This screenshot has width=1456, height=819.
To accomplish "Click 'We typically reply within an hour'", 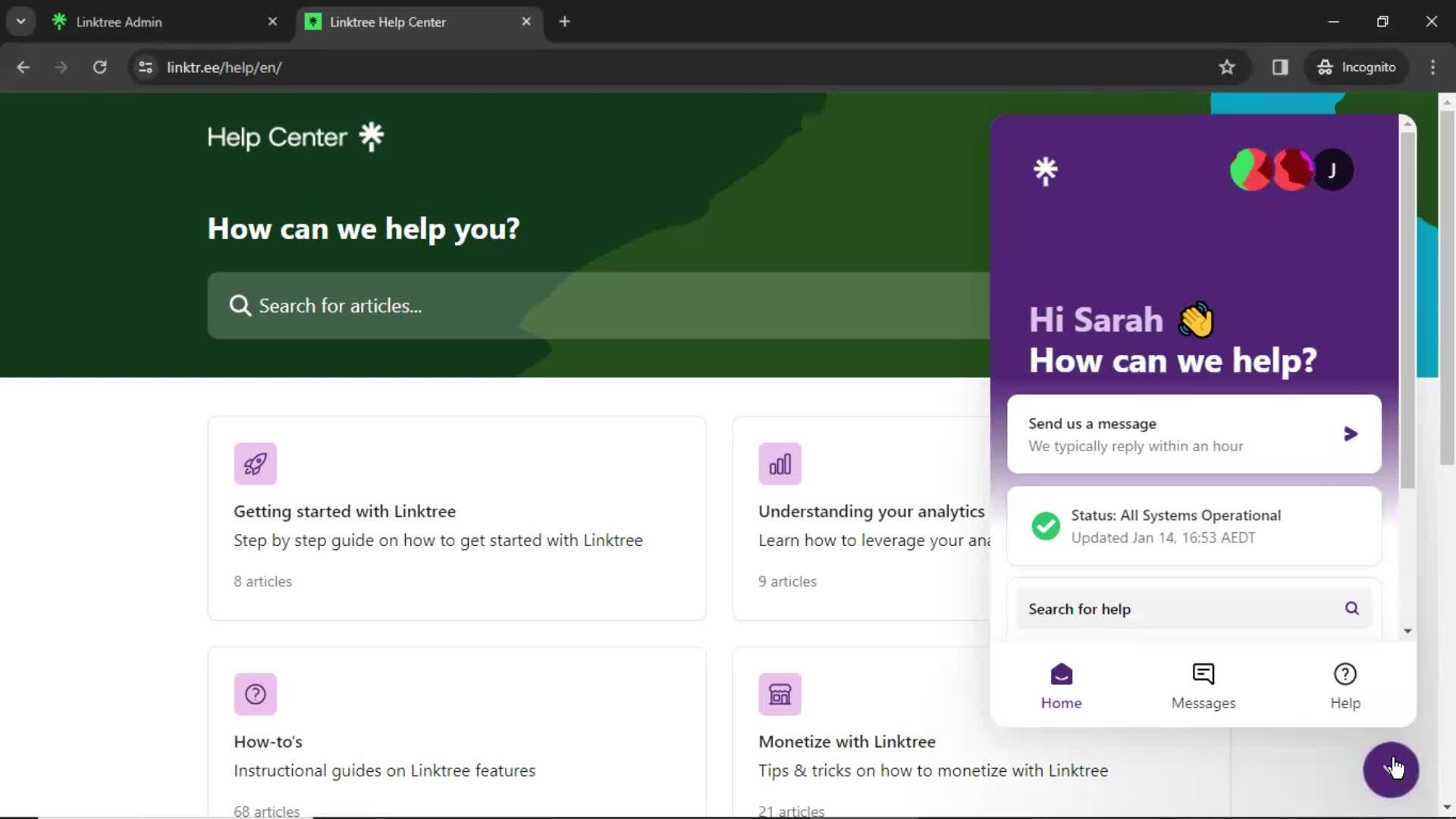I will 1135,447.
